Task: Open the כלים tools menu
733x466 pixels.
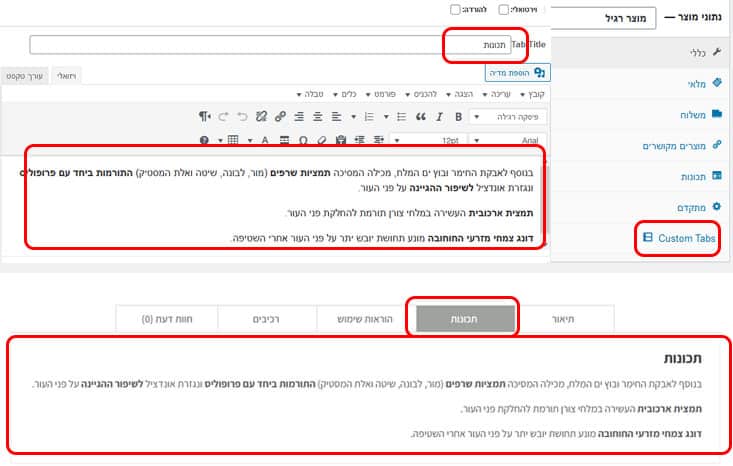Action: [345, 94]
